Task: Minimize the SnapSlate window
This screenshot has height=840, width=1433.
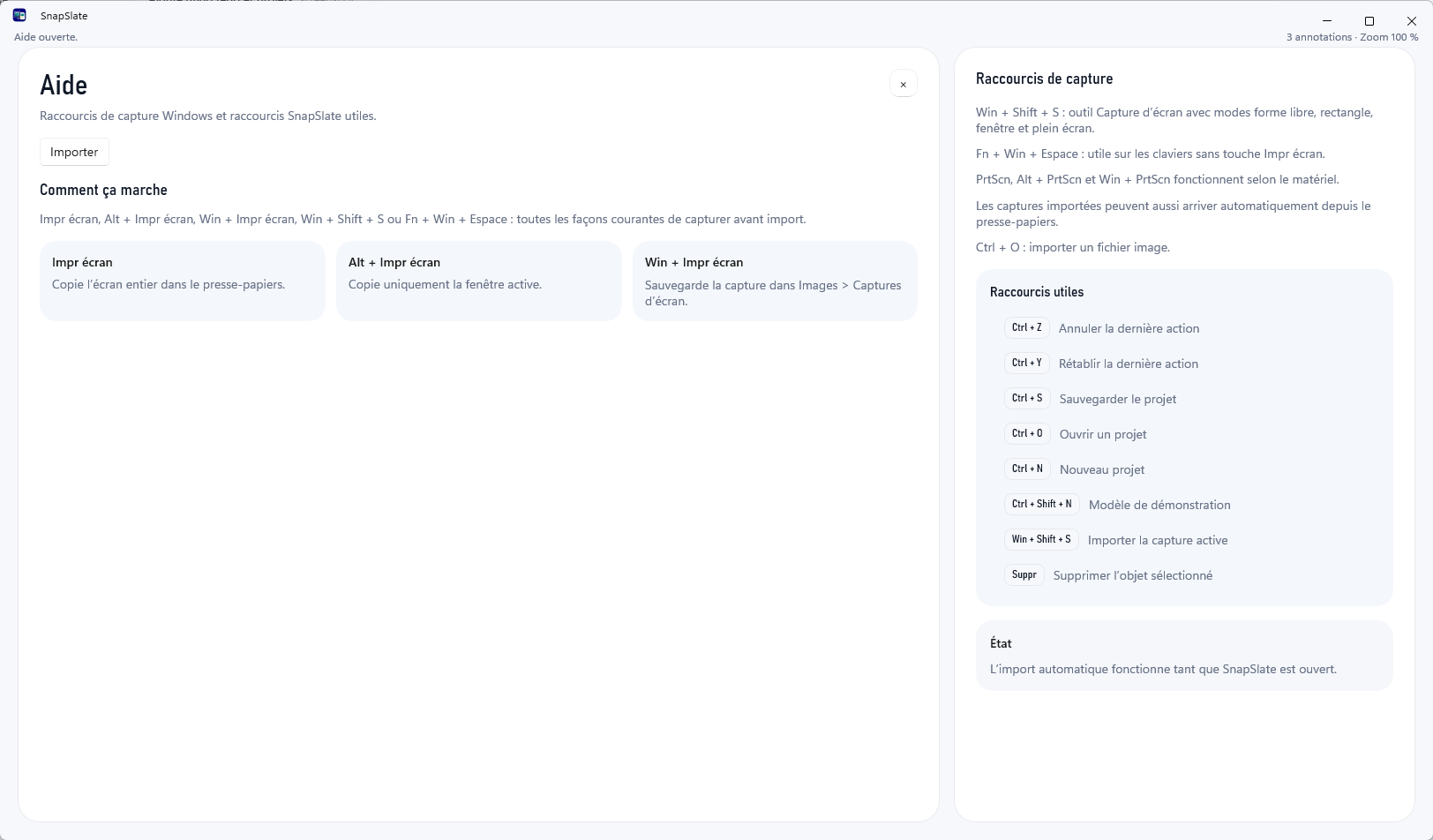Action: click(1327, 20)
